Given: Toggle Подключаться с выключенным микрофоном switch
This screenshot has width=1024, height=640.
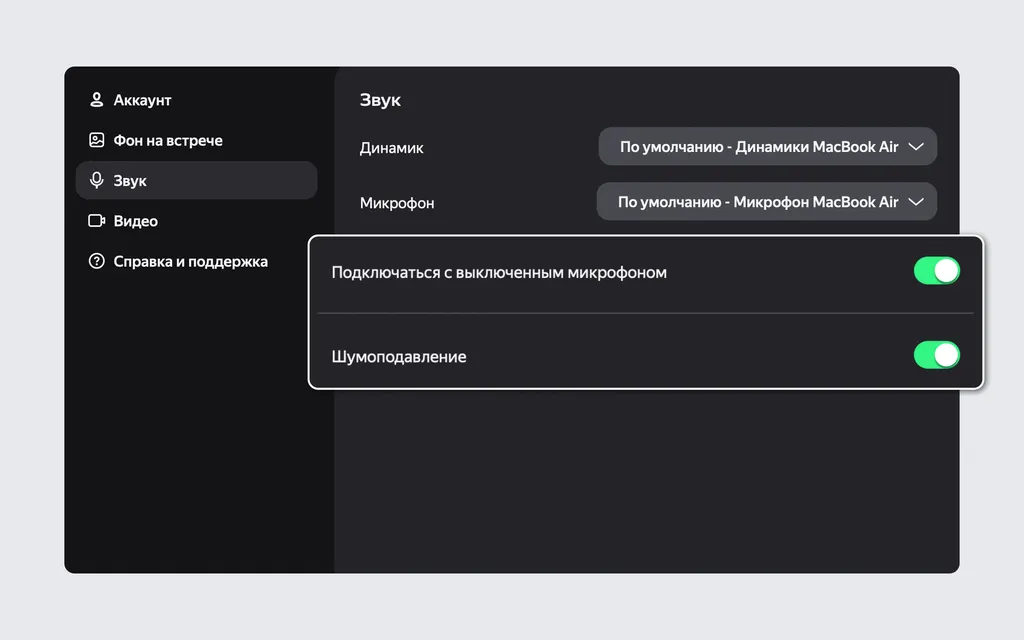Looking at the screenshot, I should pyautogui.click(x=936, y=270).
